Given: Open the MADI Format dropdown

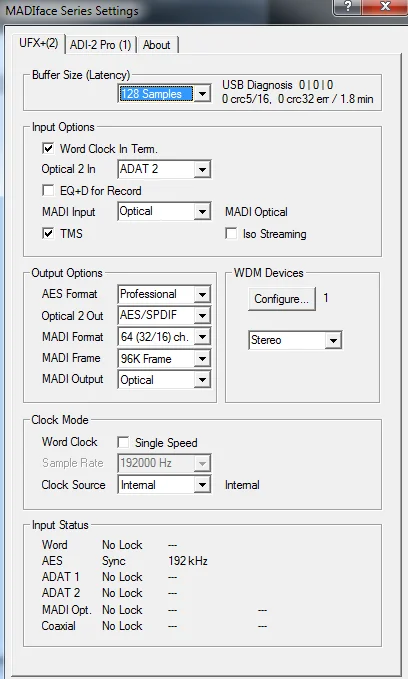Looking at the screenshot, I should click(x=164, y=336).
